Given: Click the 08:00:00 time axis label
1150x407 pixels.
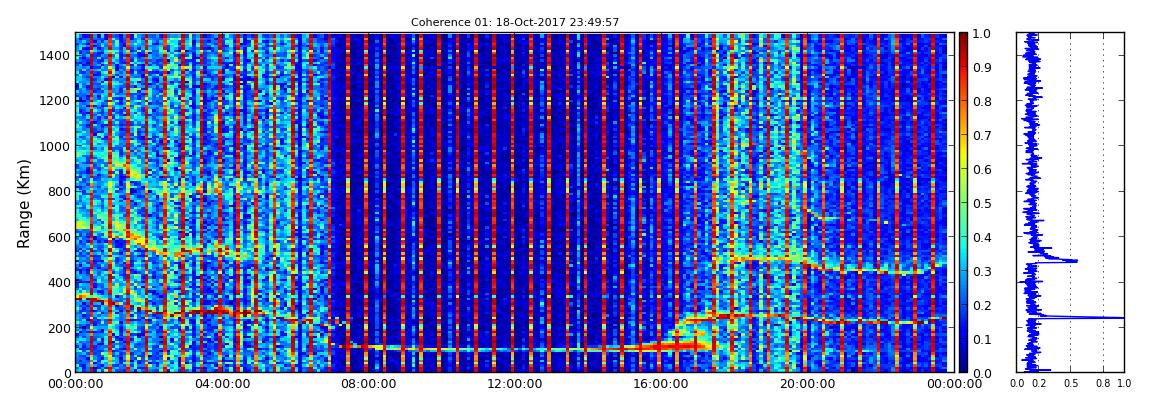Looking at the screenshot, I should point(366,384).
